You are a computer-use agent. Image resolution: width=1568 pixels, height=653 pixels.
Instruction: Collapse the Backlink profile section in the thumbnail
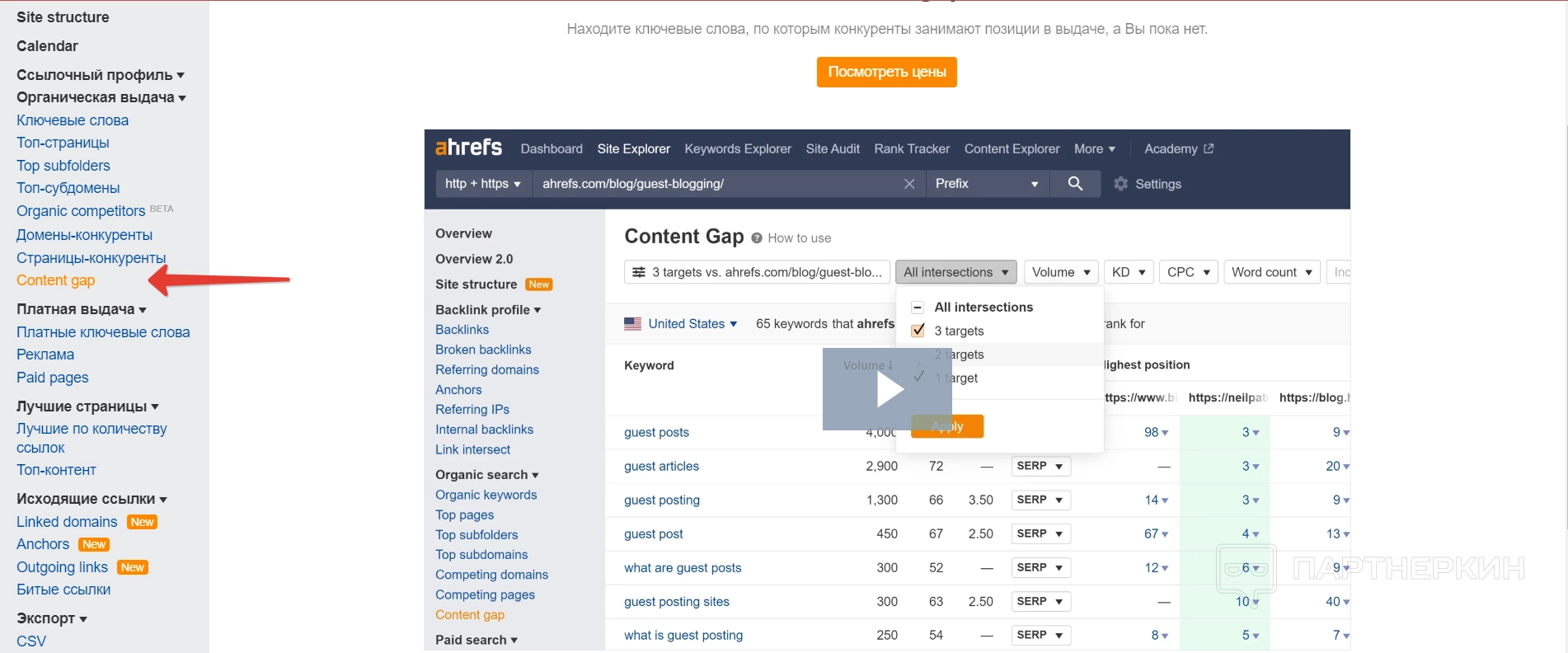(488, 310)
